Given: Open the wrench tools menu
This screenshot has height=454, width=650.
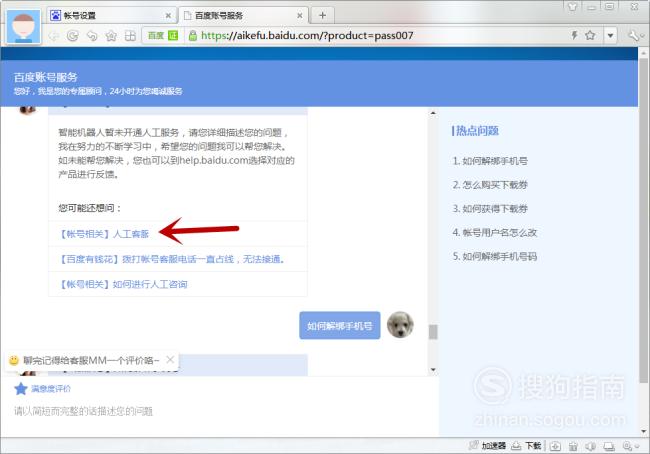Looking at the screenshot, I should tap(633, 36).
